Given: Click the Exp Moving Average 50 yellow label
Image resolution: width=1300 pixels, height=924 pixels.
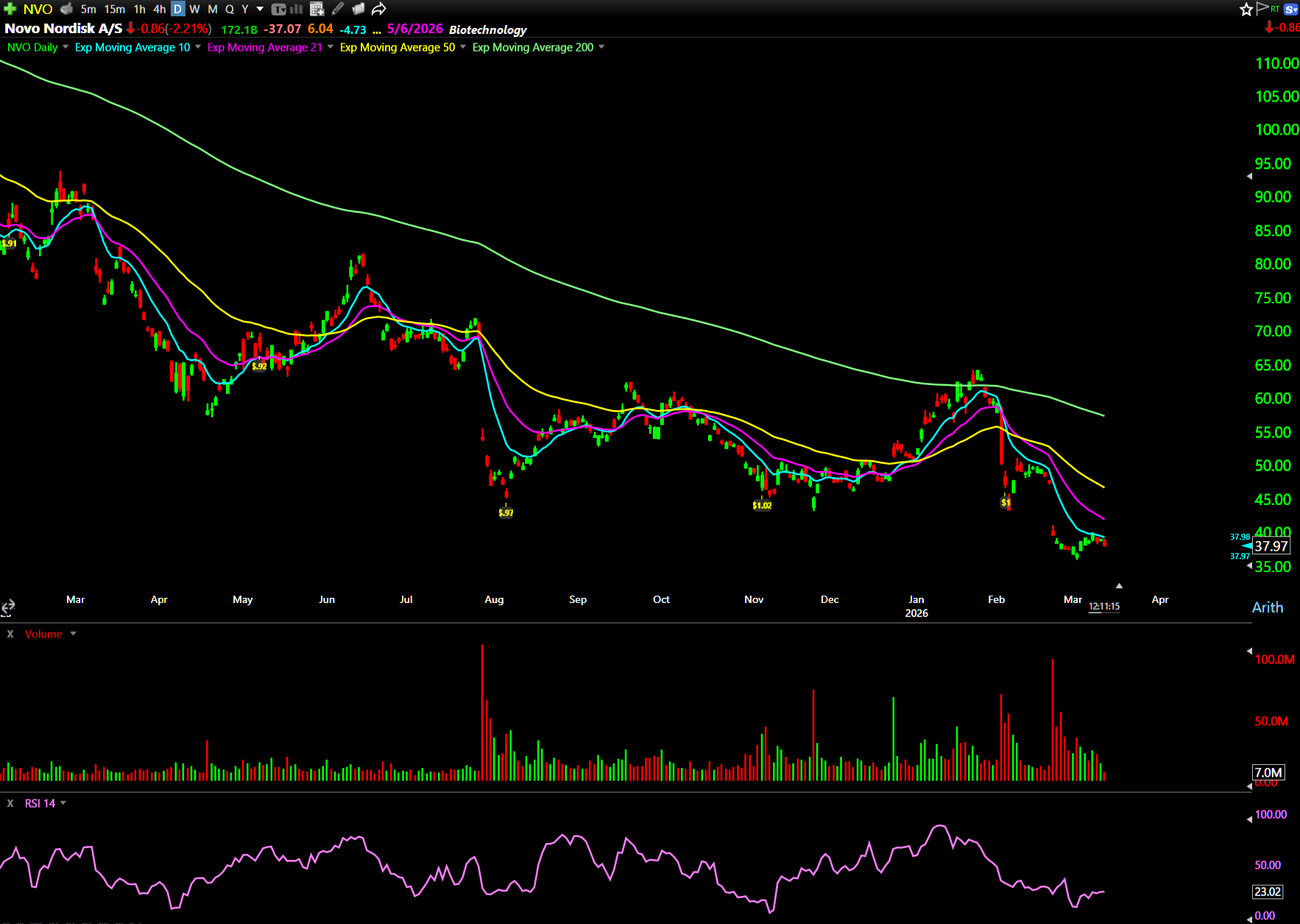Looking at the screenshot, I should tap(397, 47).
